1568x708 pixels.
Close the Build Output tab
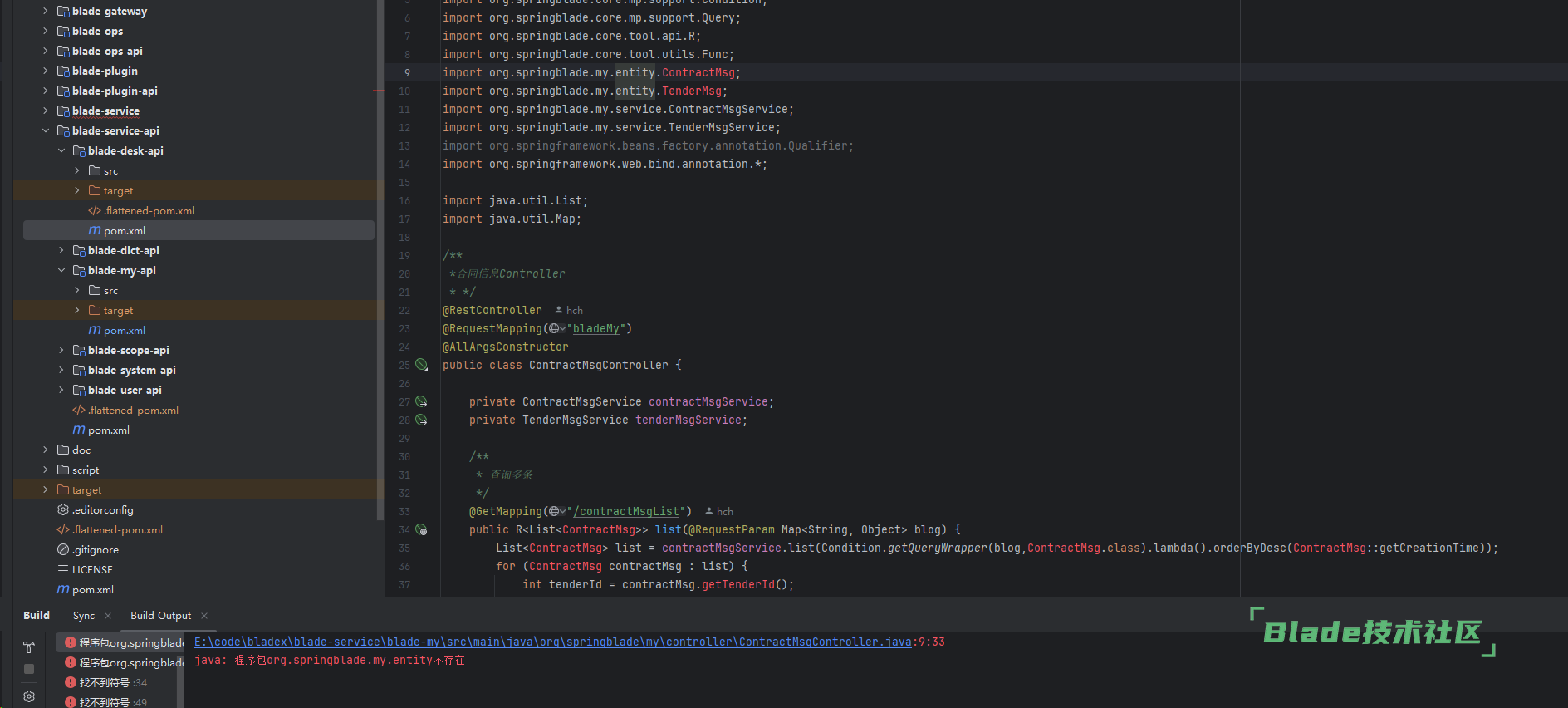[204, 616]
